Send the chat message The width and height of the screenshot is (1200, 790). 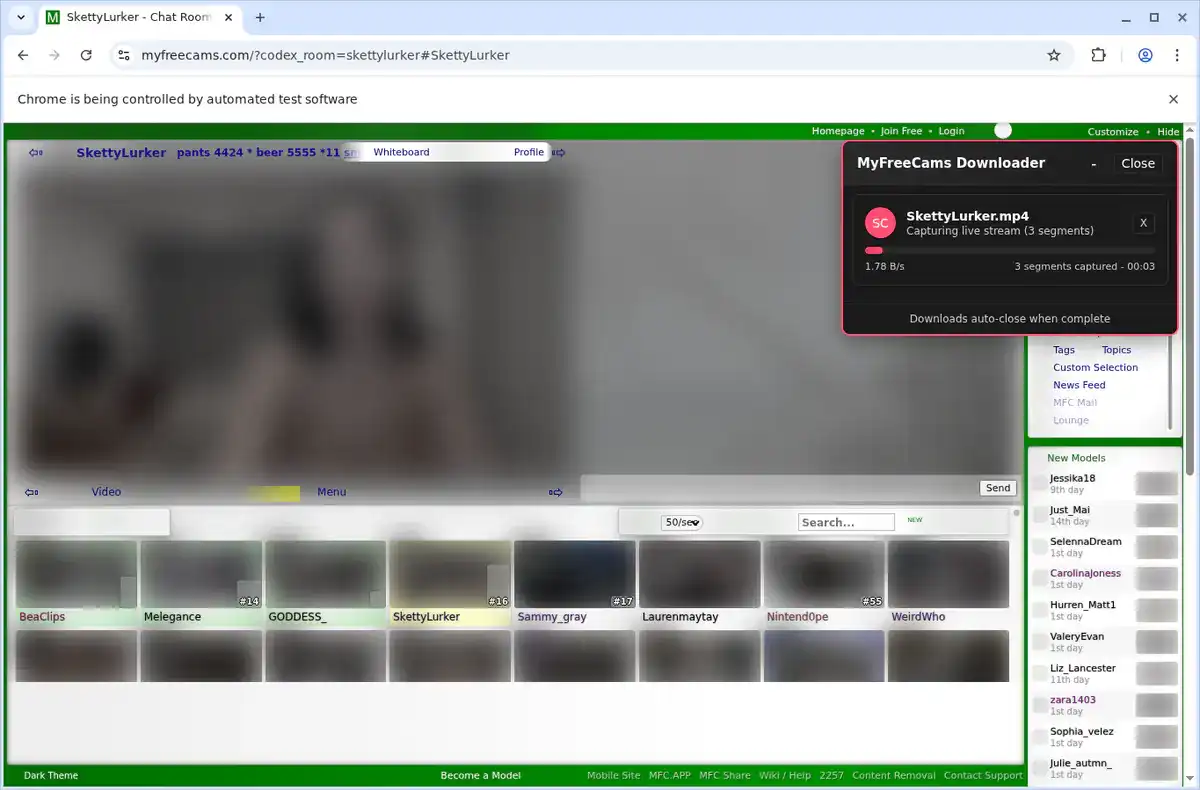point(998,488)
